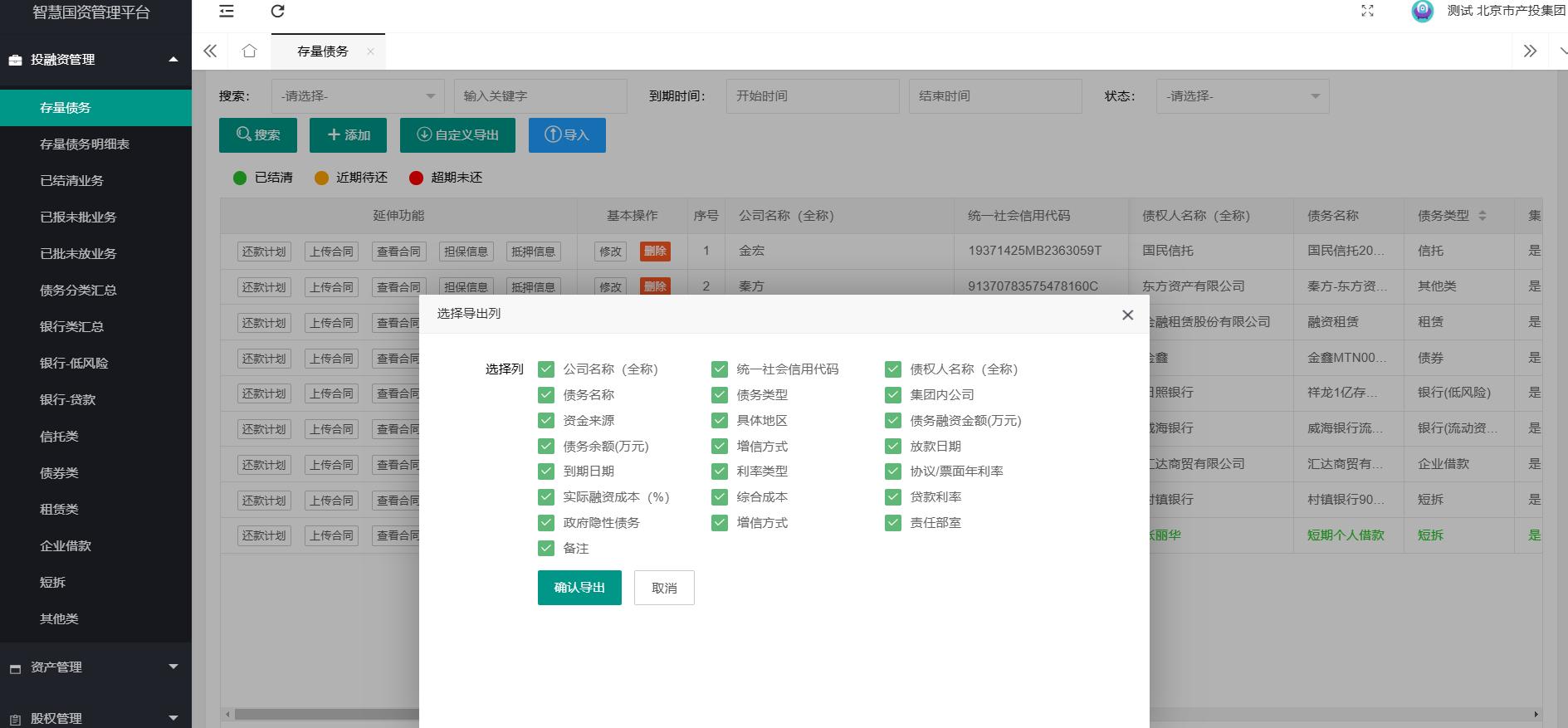The height and width of the screenshot is (728, 1568).
Task: Click the refresh icon in top bar
Action: coord(278,12)
